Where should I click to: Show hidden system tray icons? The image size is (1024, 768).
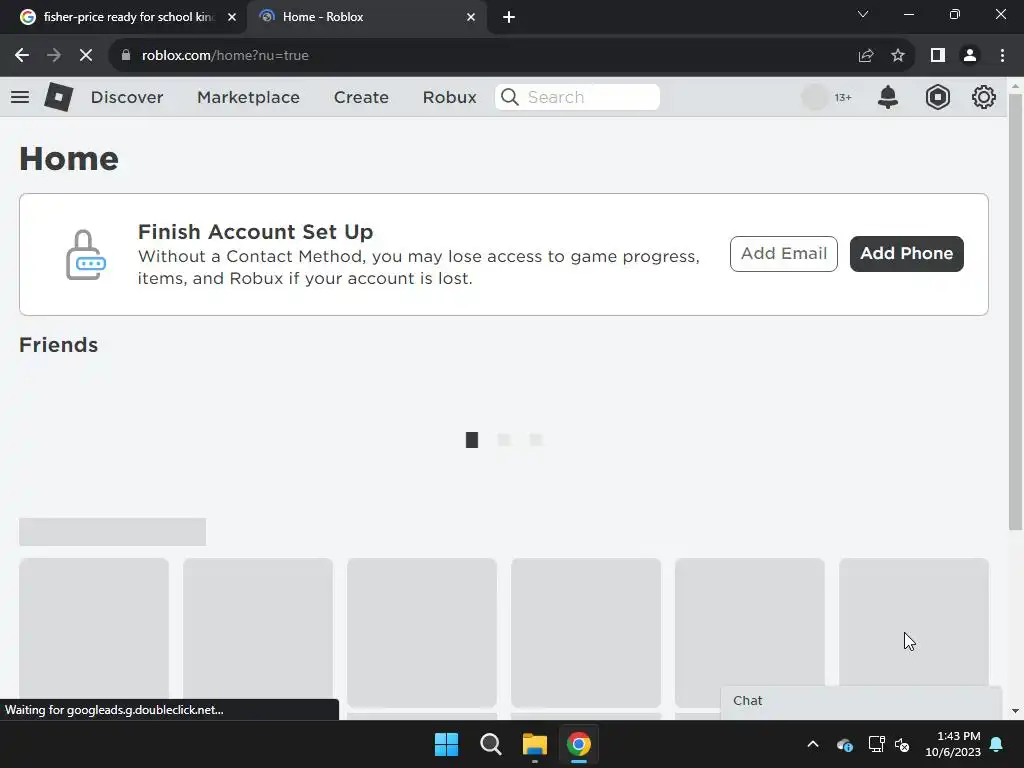813,744
